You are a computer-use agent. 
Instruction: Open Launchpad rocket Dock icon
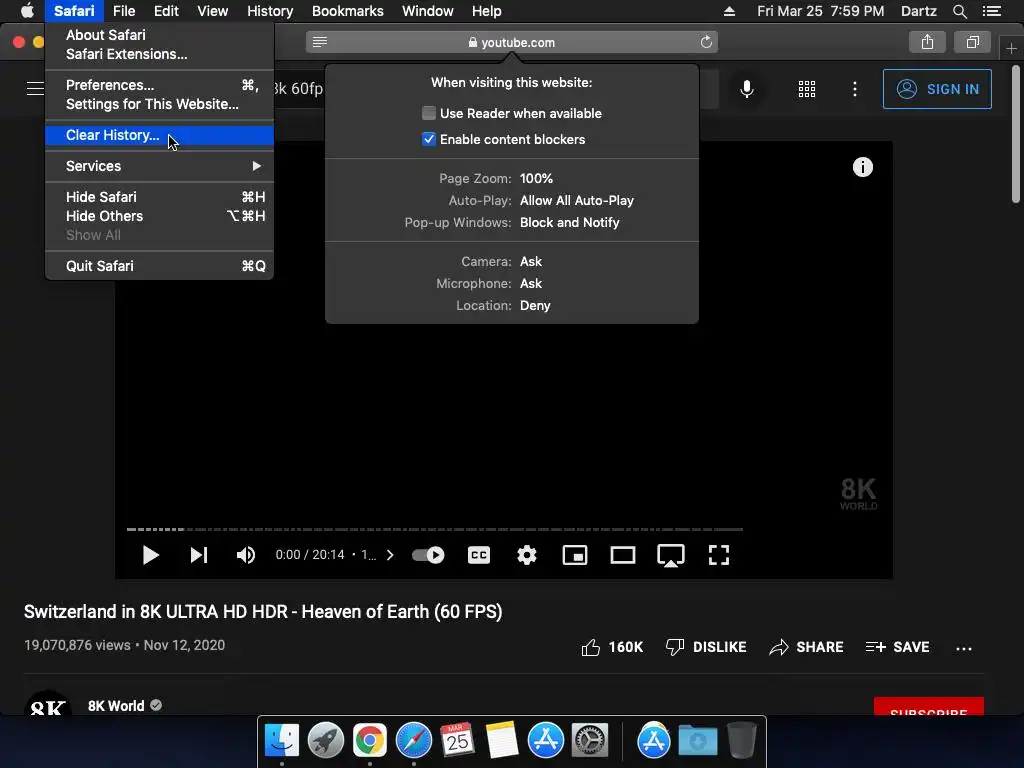pos(326,741)
